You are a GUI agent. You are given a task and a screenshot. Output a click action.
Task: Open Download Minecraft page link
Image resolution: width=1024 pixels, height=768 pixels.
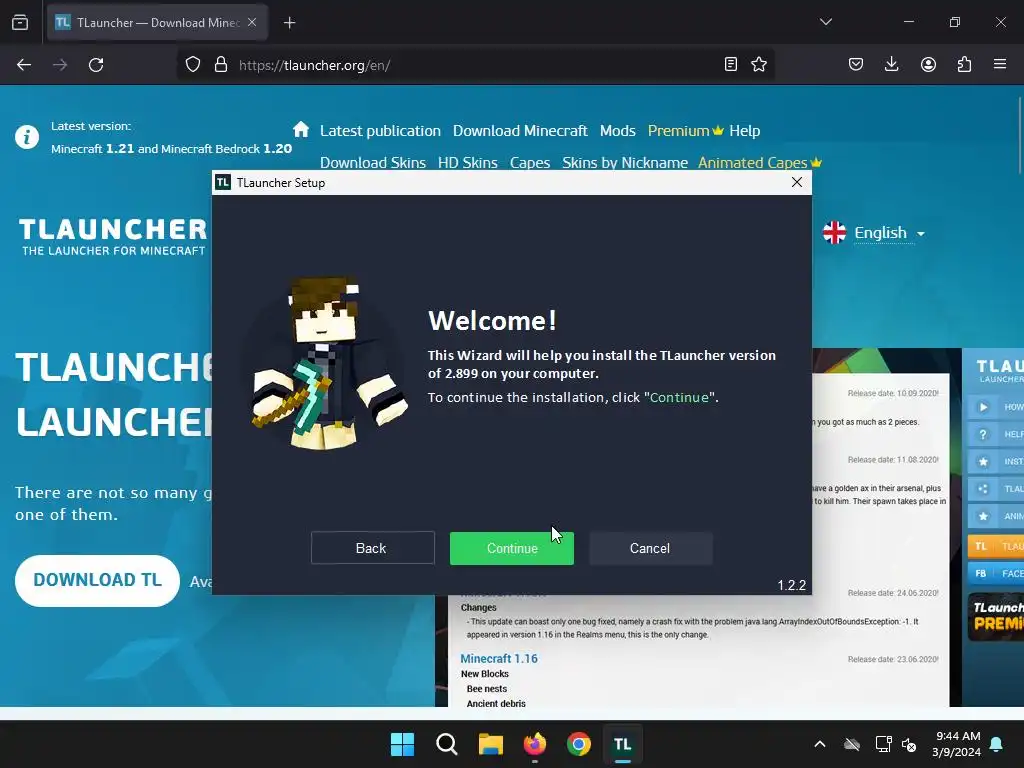520,131
